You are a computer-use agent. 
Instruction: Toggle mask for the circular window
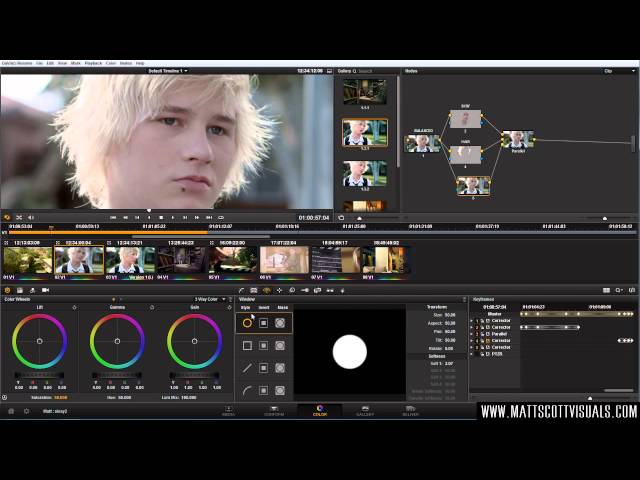[280, 323]
